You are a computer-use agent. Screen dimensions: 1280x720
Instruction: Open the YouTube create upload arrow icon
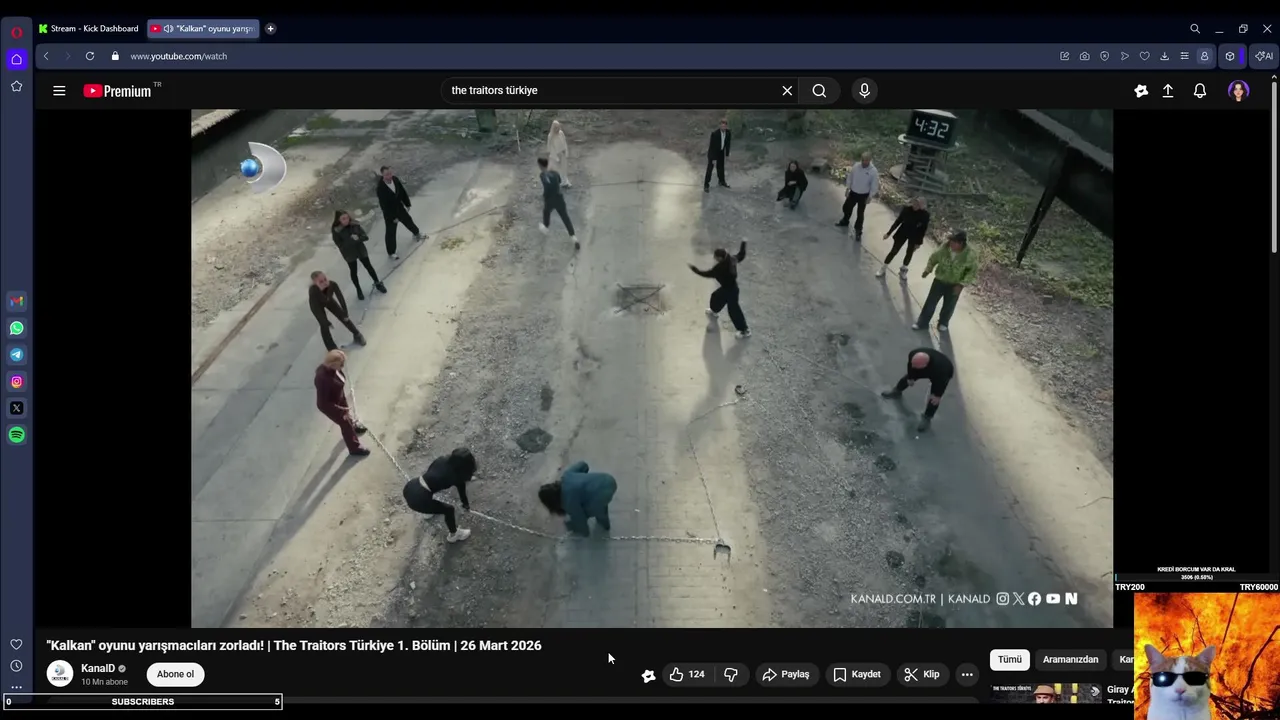coord(1167,91)
